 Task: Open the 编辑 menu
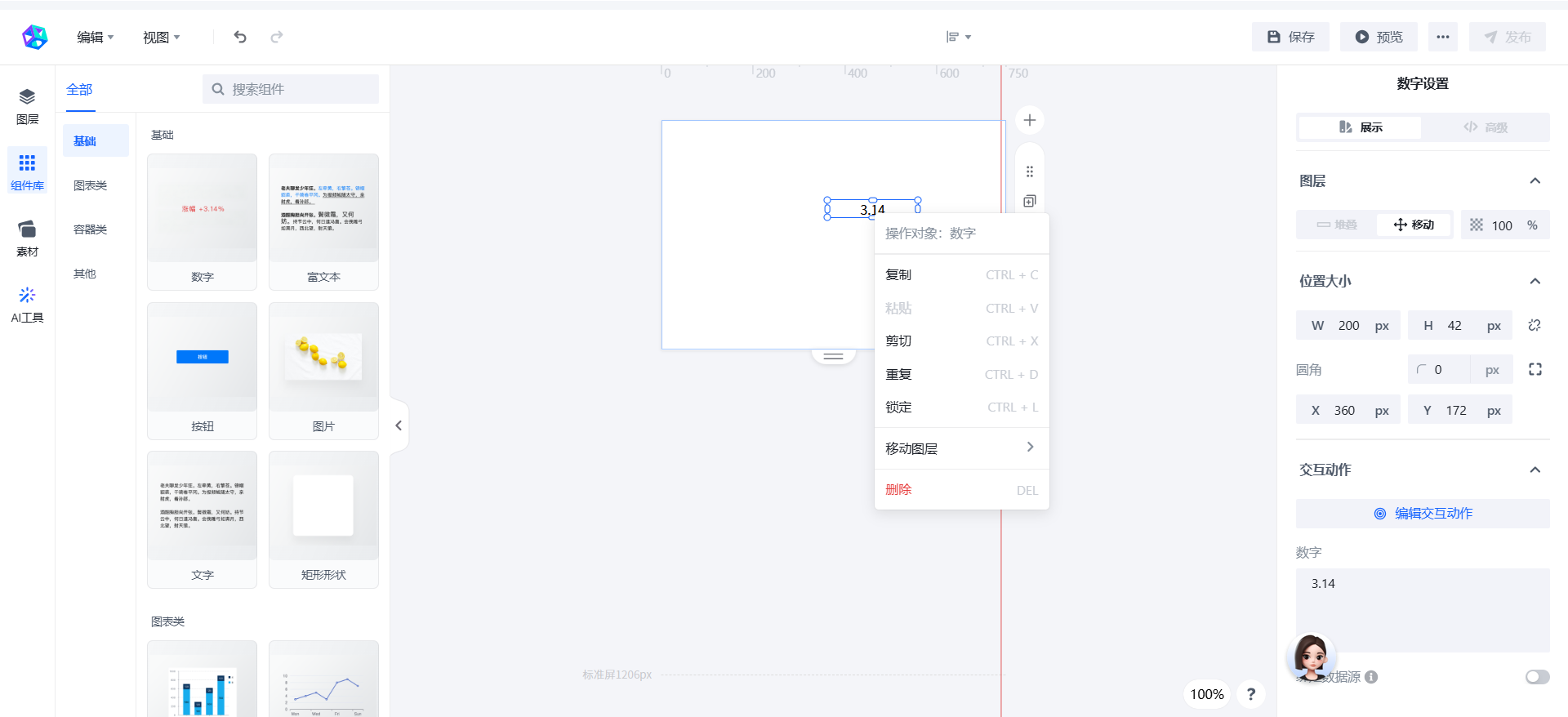[96, 37]
